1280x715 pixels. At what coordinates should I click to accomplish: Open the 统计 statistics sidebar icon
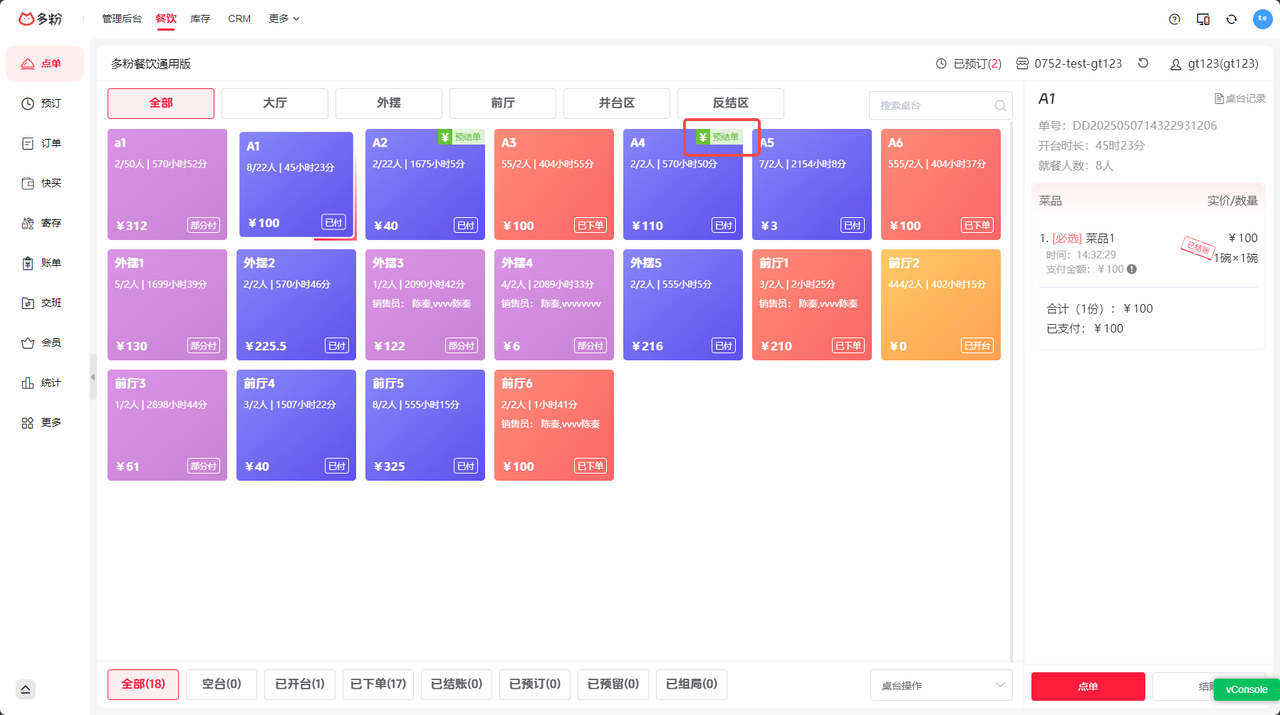point(42,383)
